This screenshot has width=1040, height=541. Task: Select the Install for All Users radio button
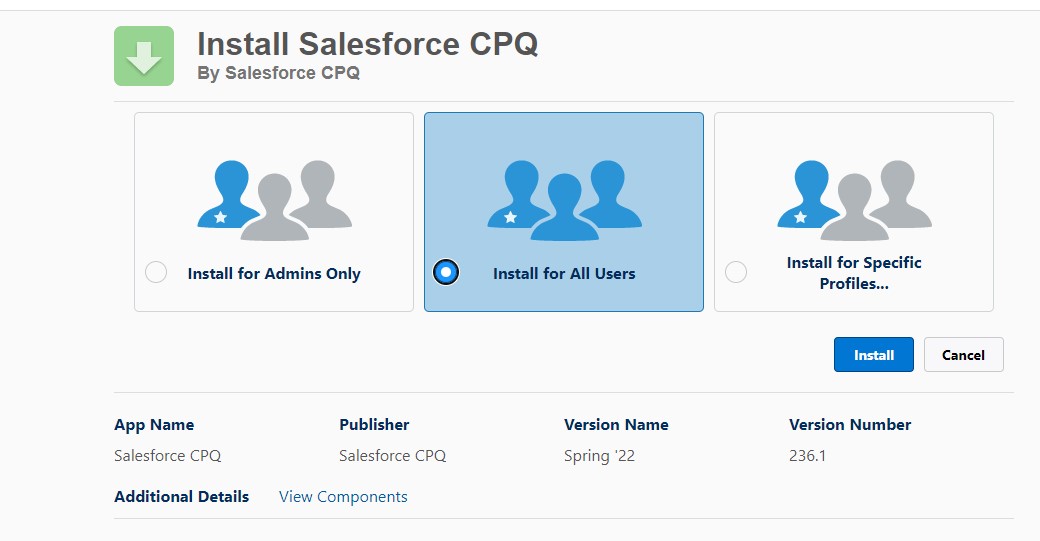446,272
